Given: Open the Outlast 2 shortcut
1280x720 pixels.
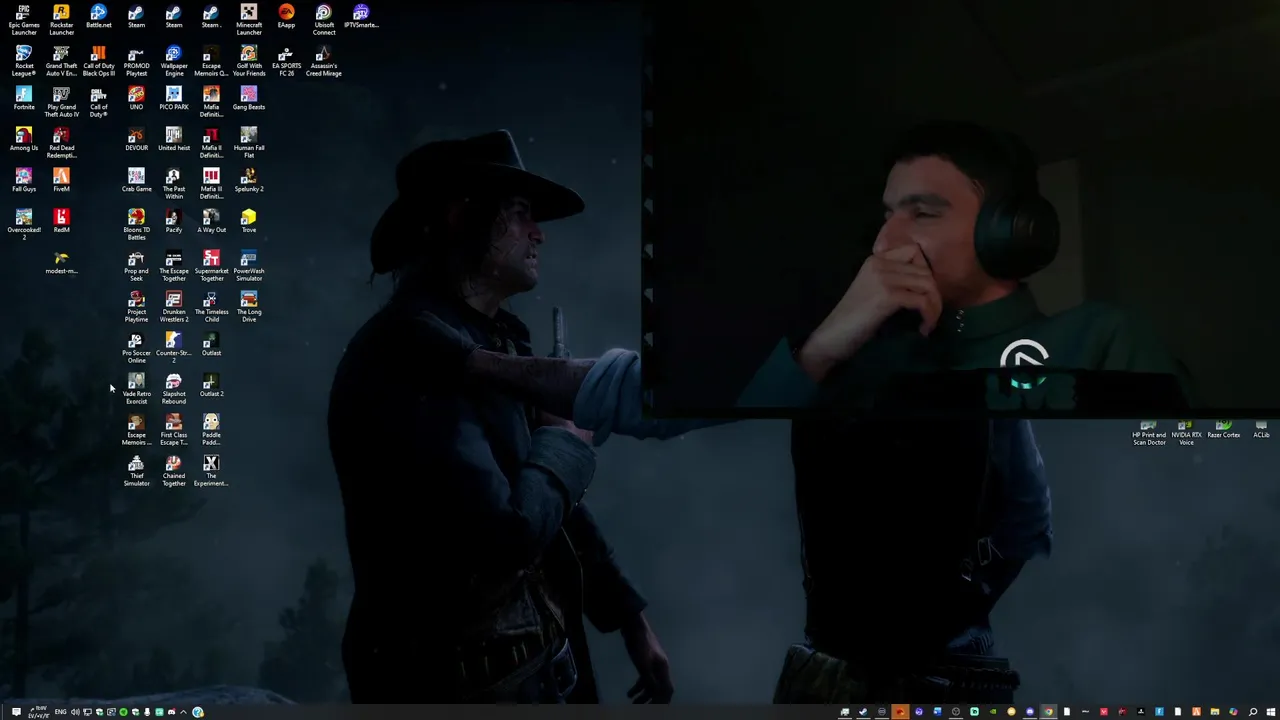Looking at the screenshot, I should tap(211, 385).
